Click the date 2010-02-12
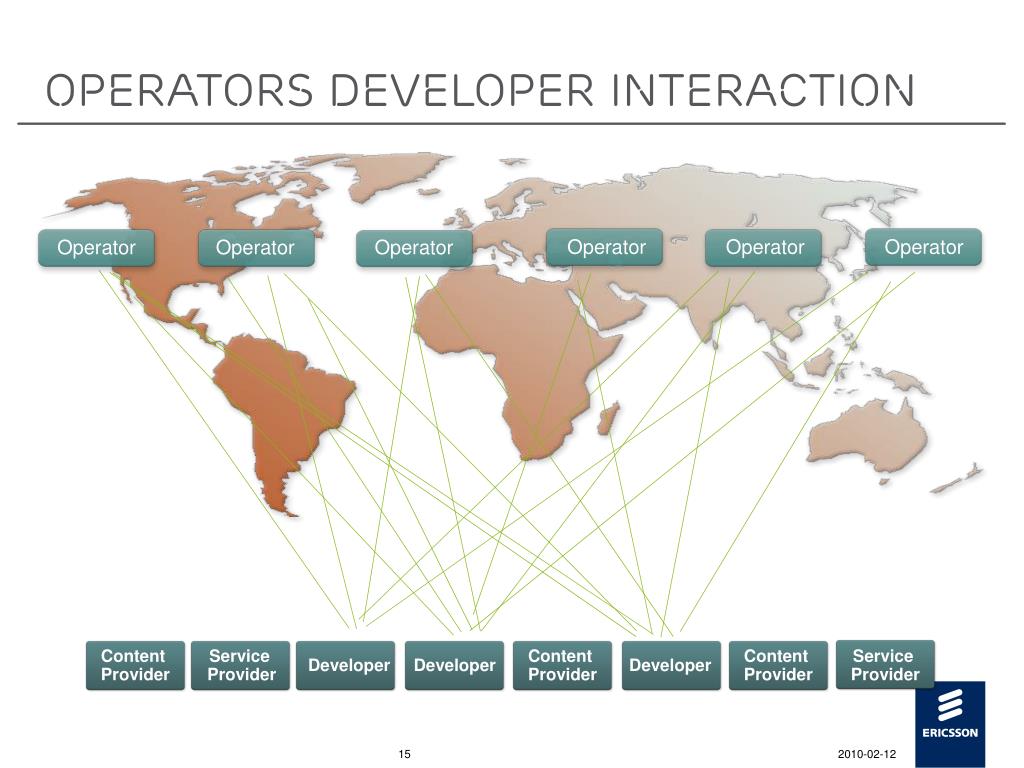 867,754
